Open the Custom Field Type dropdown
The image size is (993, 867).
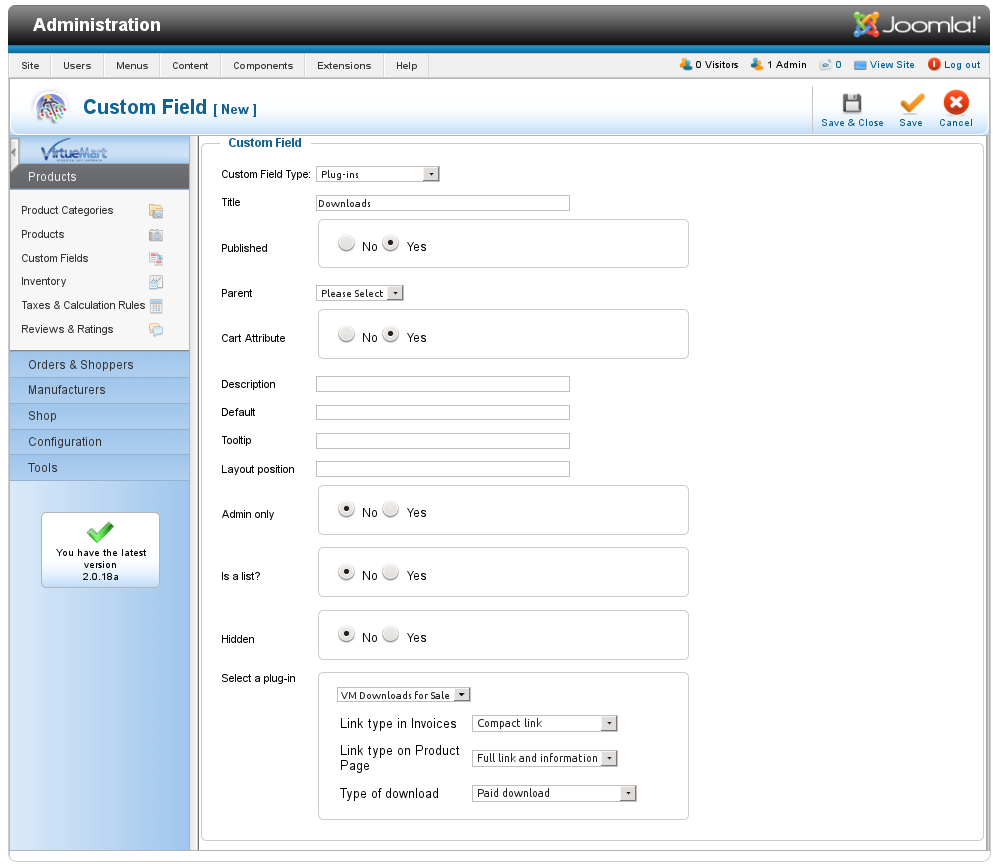point(378,174)
